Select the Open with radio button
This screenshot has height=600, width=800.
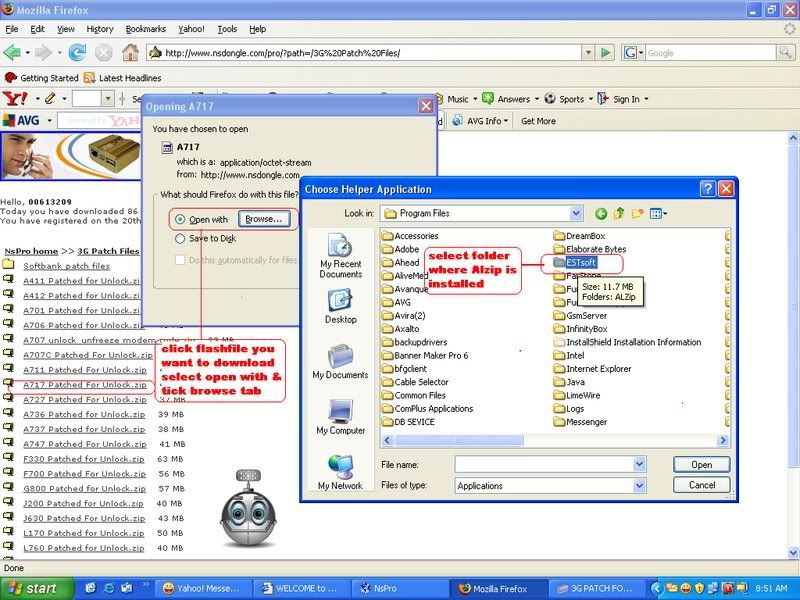pyautogui.click(x=180, y=219)
